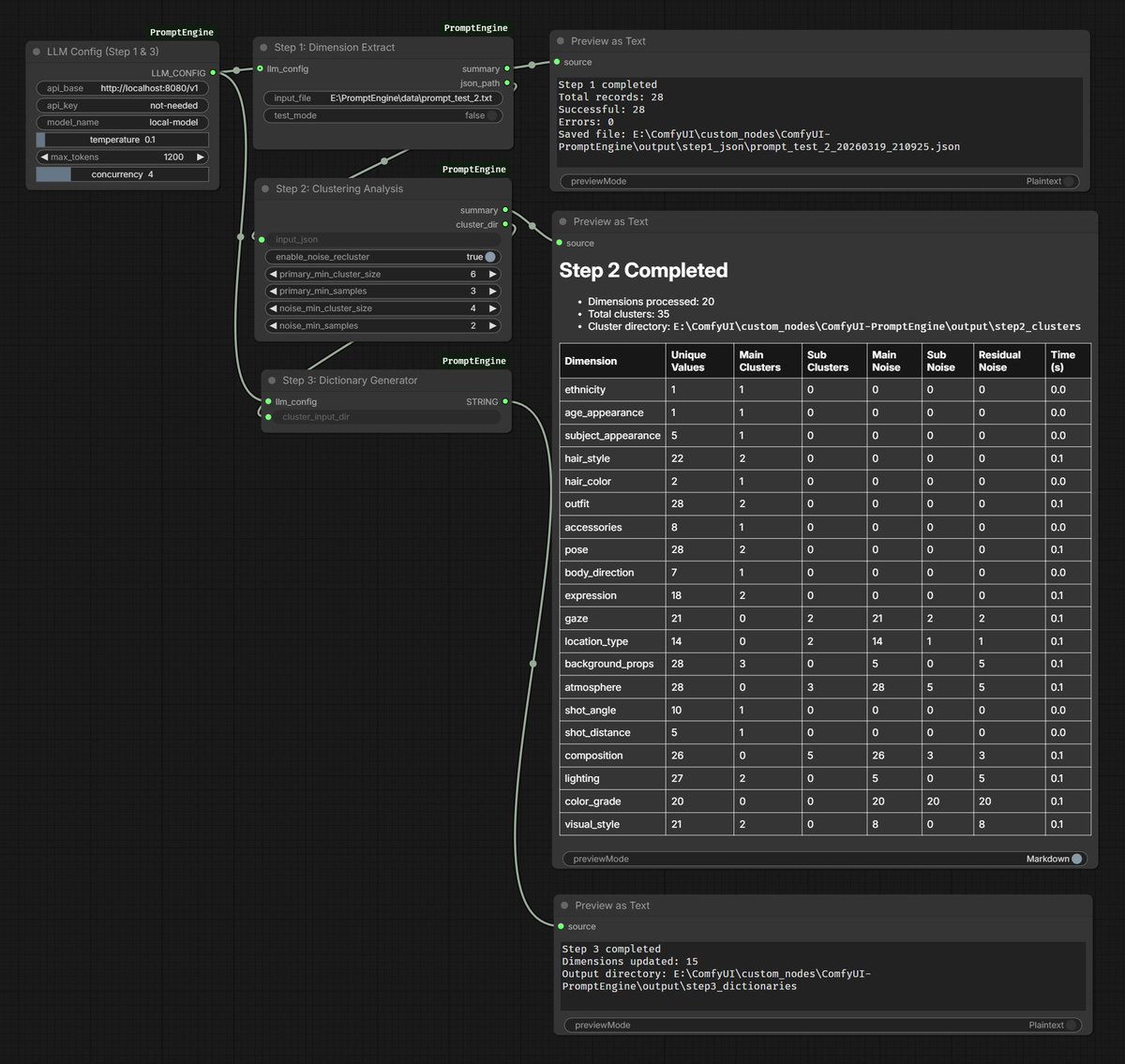Screen dimensions: 1125x1064
Task: Increase max_tokens with right arrow
Action: 200,157
